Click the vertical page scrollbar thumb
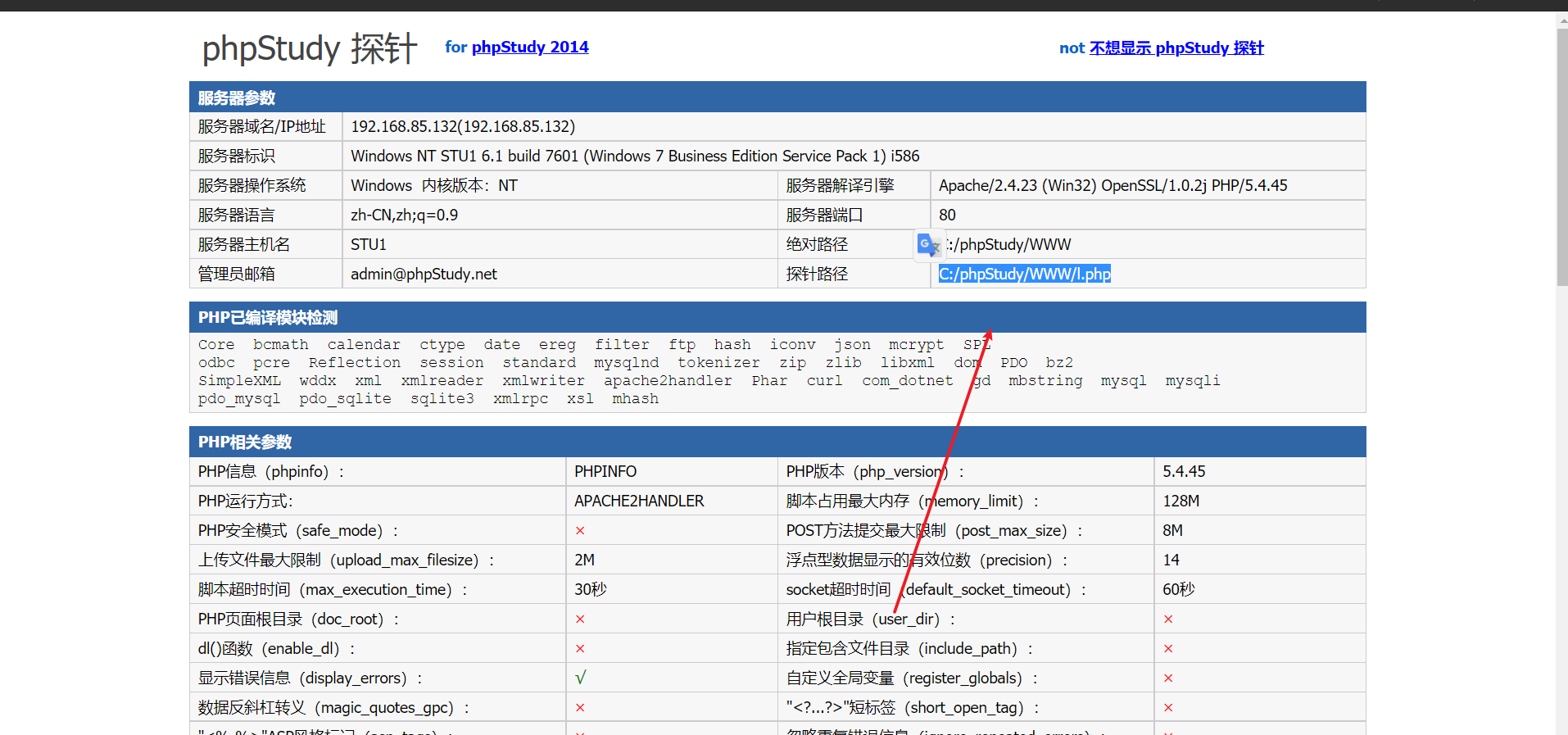The height and width of the screenshot is (735, 1568). pyautogui.click(x=1561, y=156)
